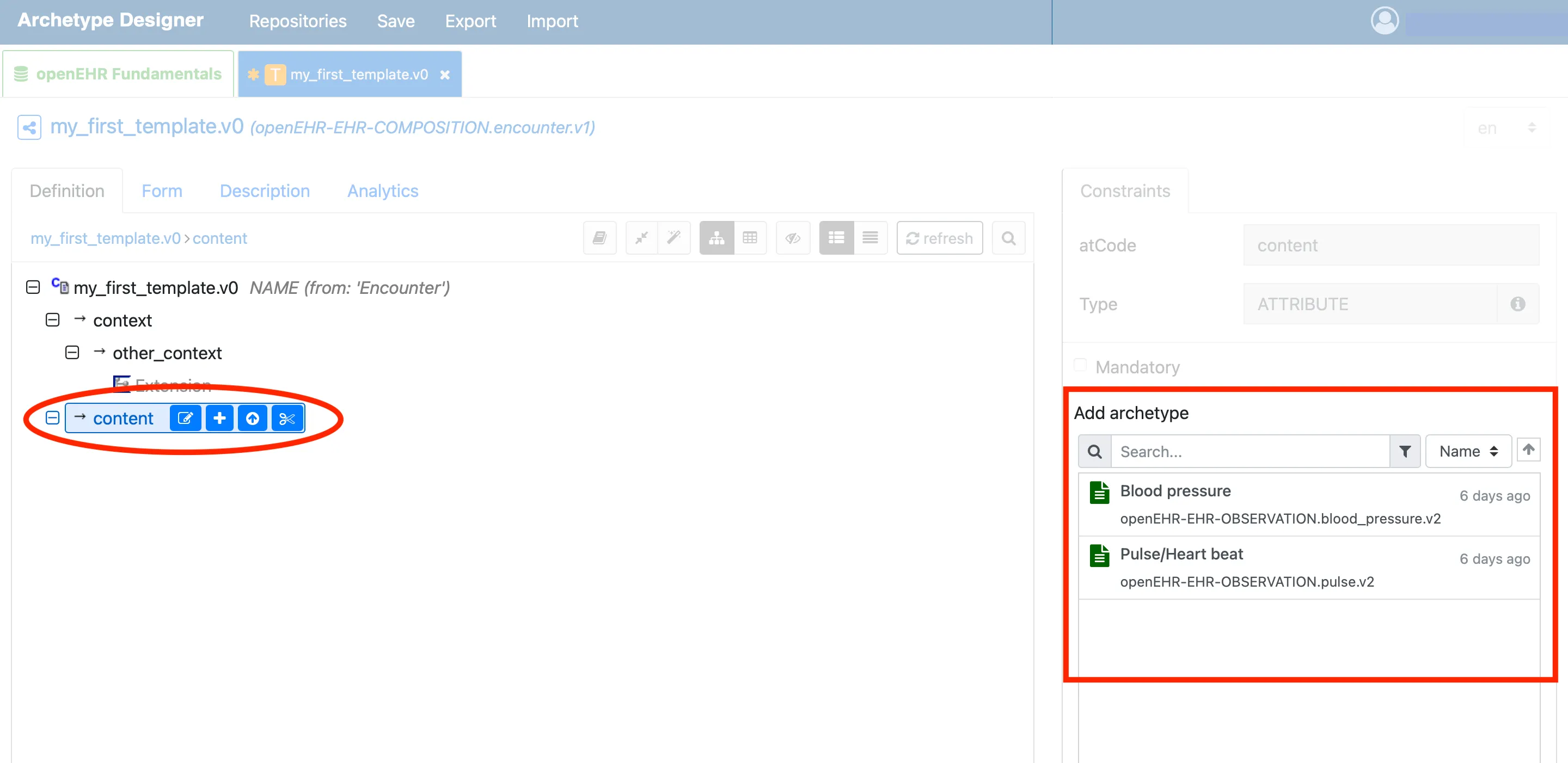Viewport: 1568px width, 763px height.
Task: Switch to tree hierarchy view icon
Action: pyautogui.click(x=716, y=238)
